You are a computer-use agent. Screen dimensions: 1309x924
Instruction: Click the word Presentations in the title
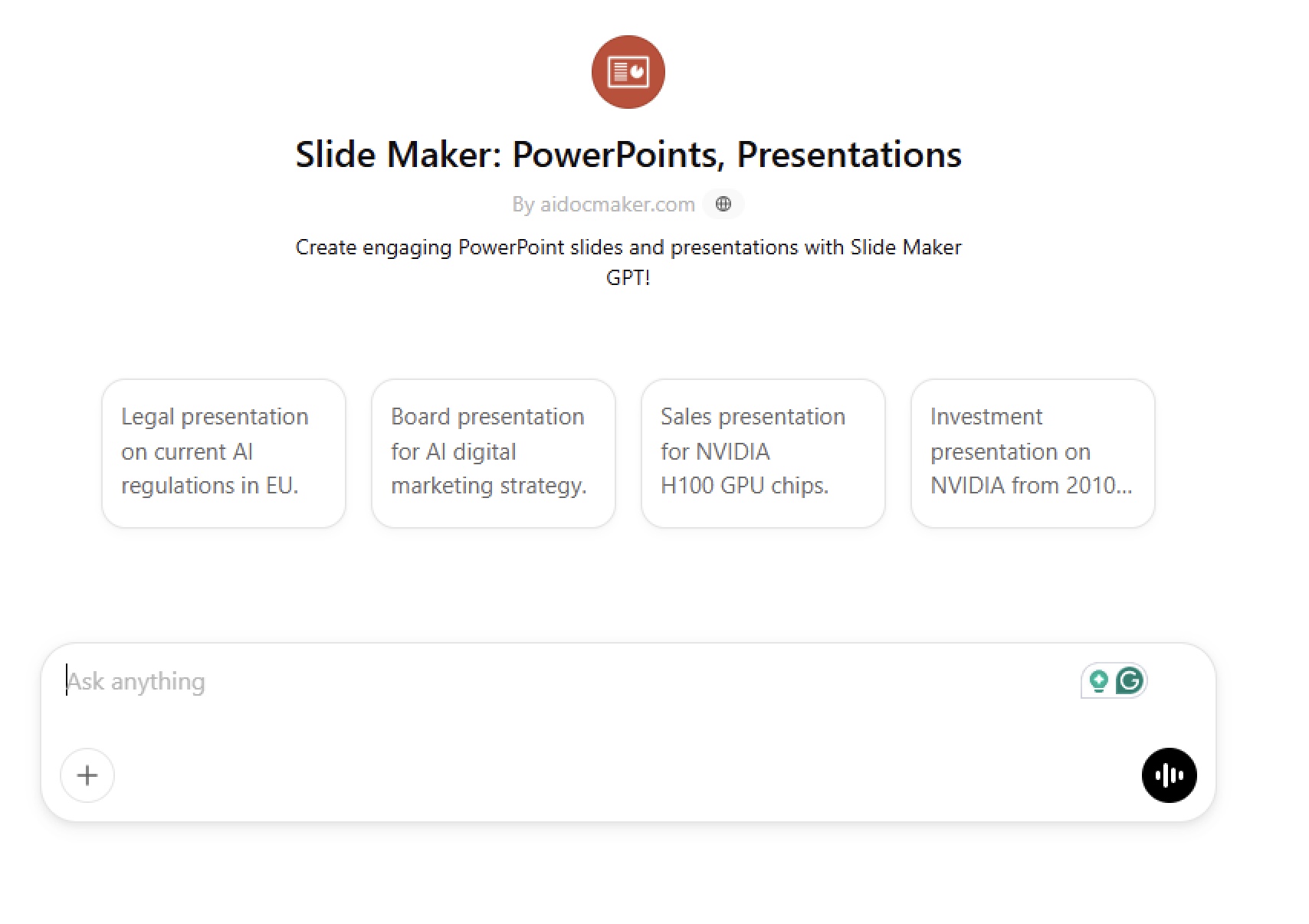(849, 154)
